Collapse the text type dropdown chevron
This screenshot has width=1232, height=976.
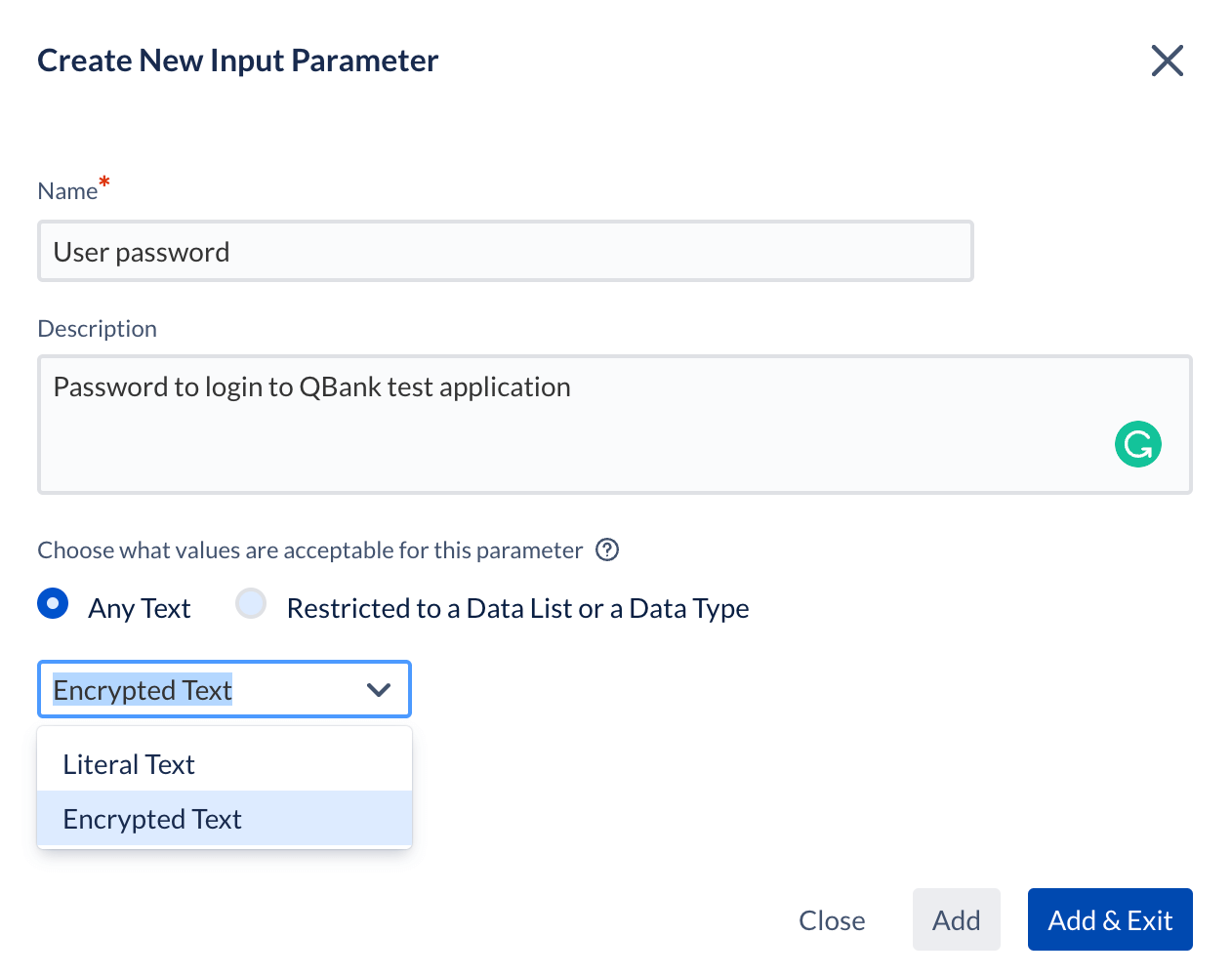pyautogui.click(x=379, y=690)
